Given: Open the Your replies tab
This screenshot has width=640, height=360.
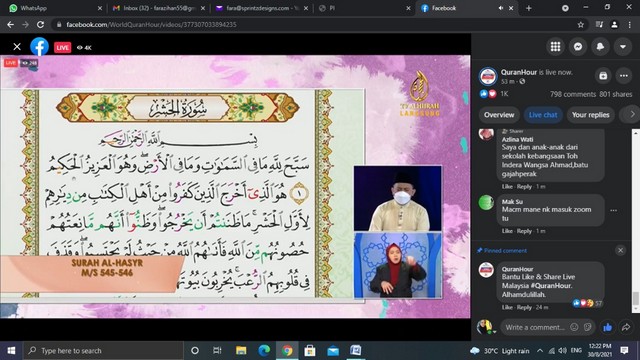Looking at the screenshot, I should pyautogui.click(x=590, y=115).
